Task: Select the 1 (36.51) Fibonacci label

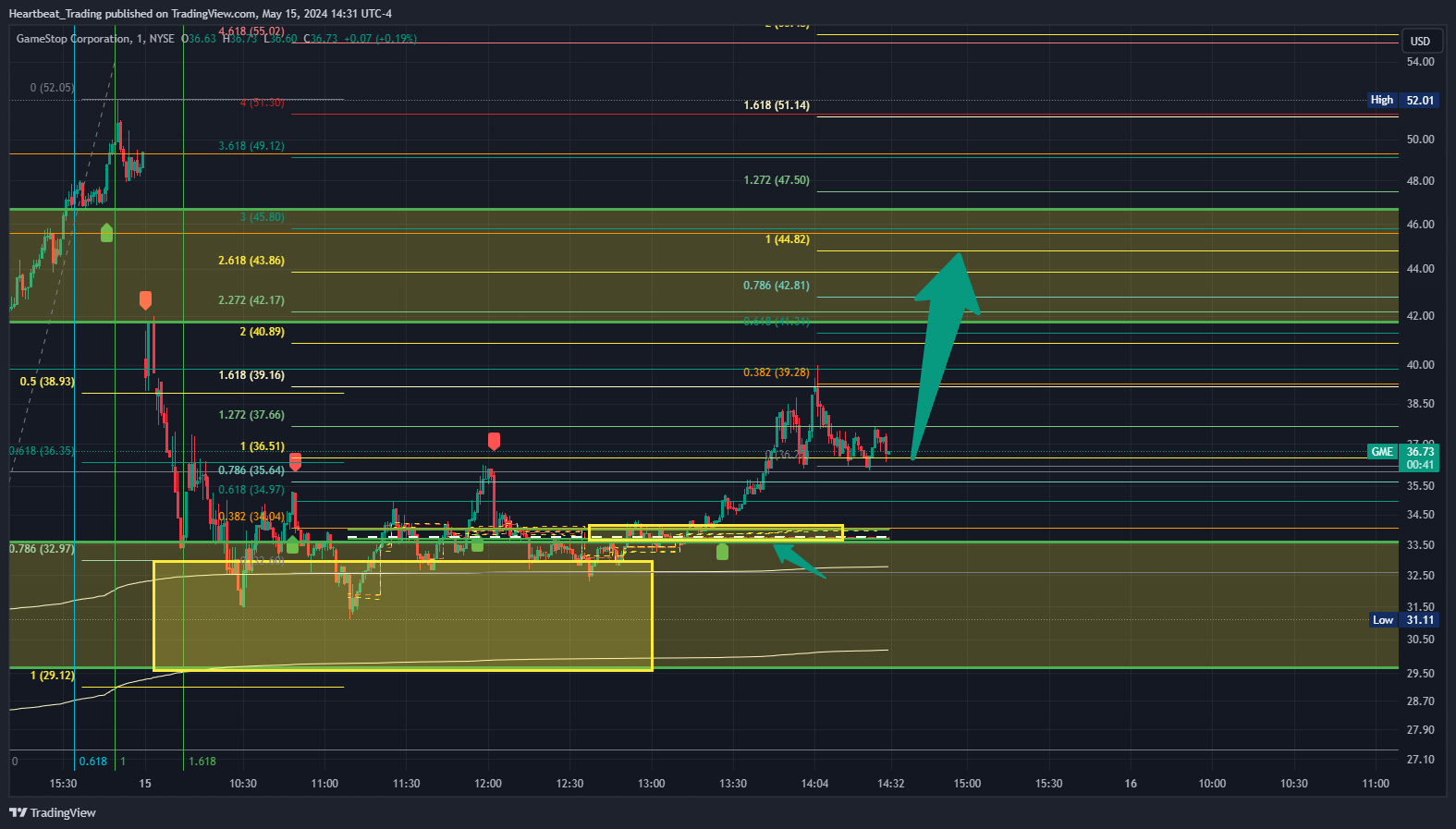Action: 262,446
